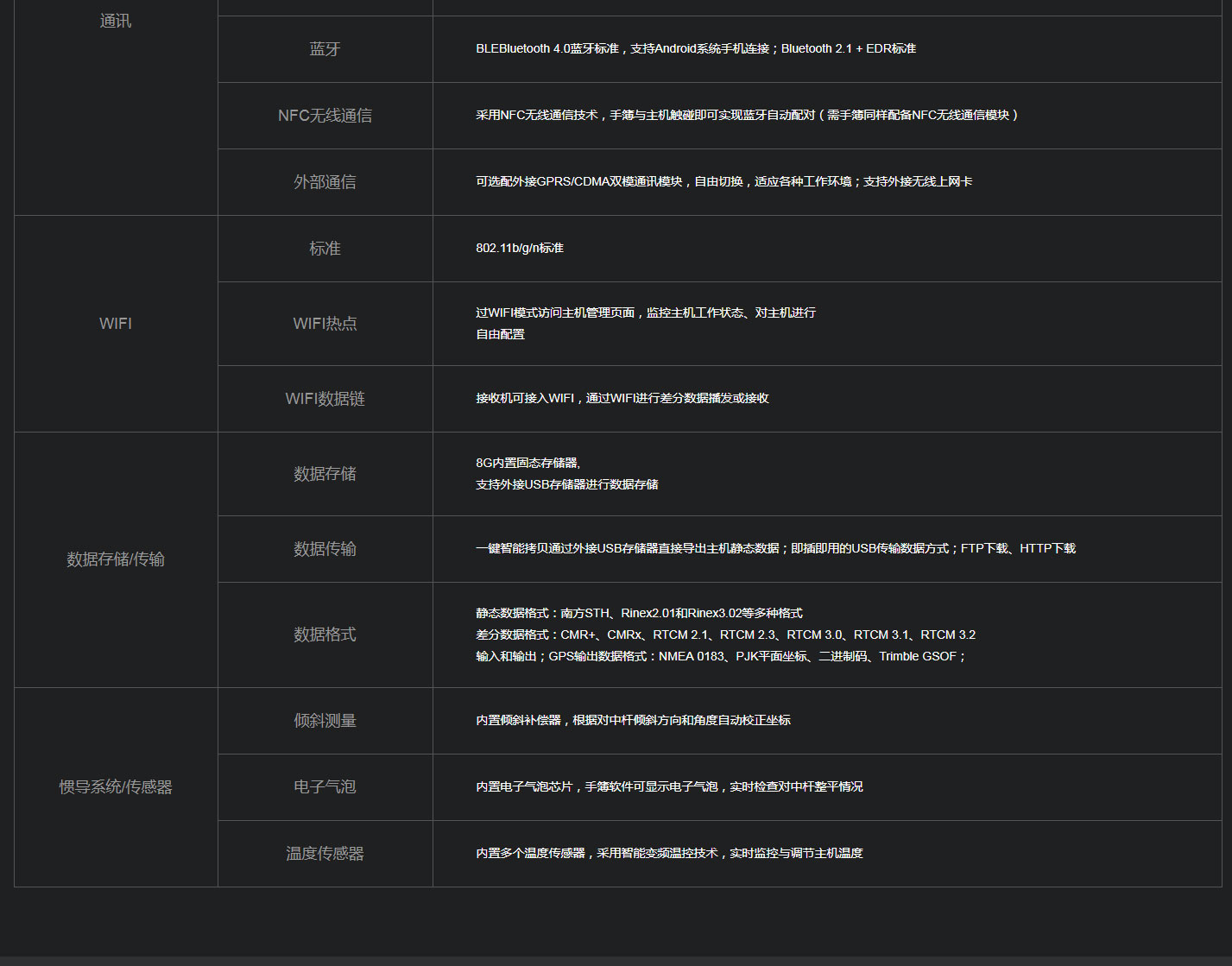Select the 外部通信 label cell
Image resolution: width=1232 pixels, height=966 pixels.
[325, 182]
